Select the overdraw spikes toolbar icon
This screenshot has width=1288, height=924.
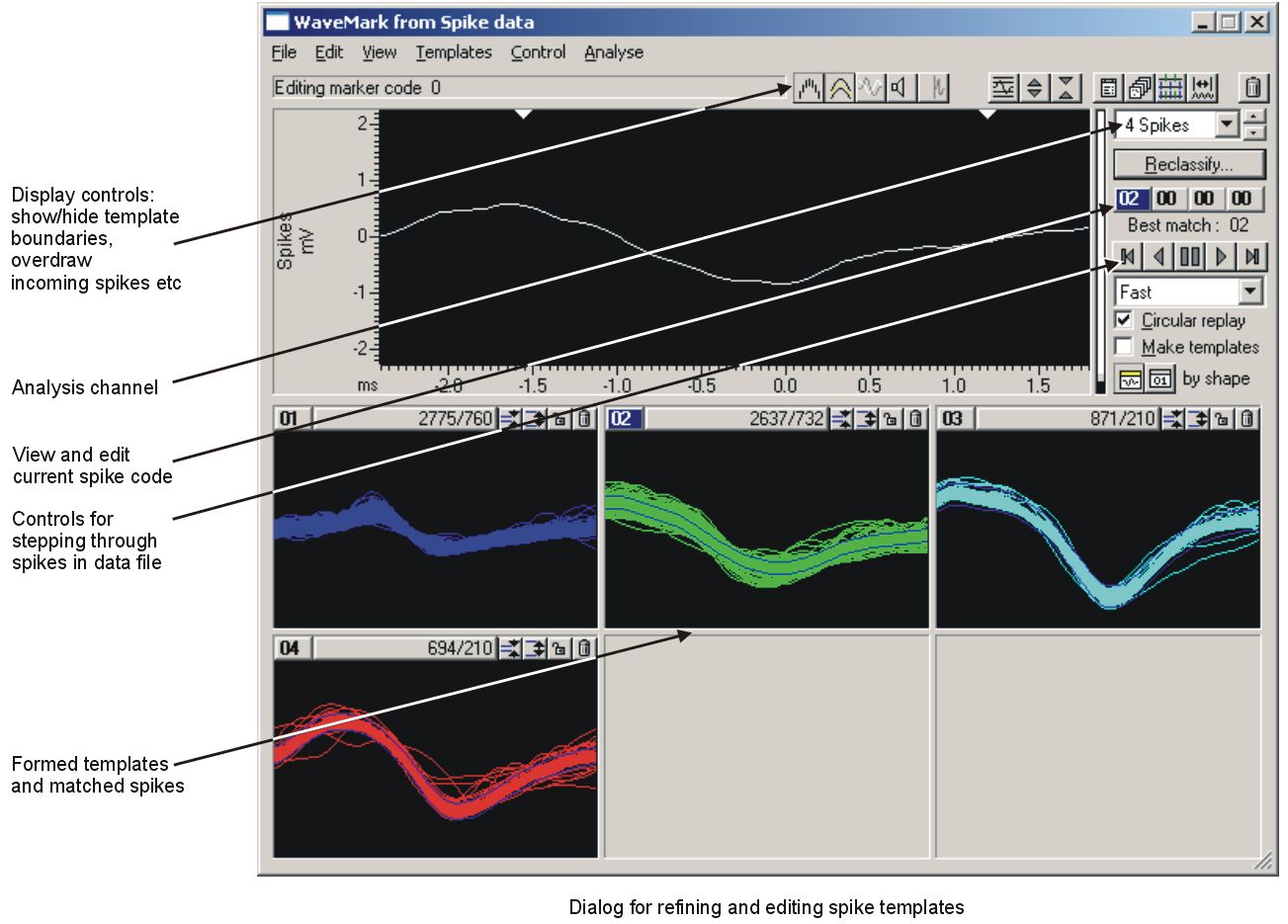click(868, 88)
